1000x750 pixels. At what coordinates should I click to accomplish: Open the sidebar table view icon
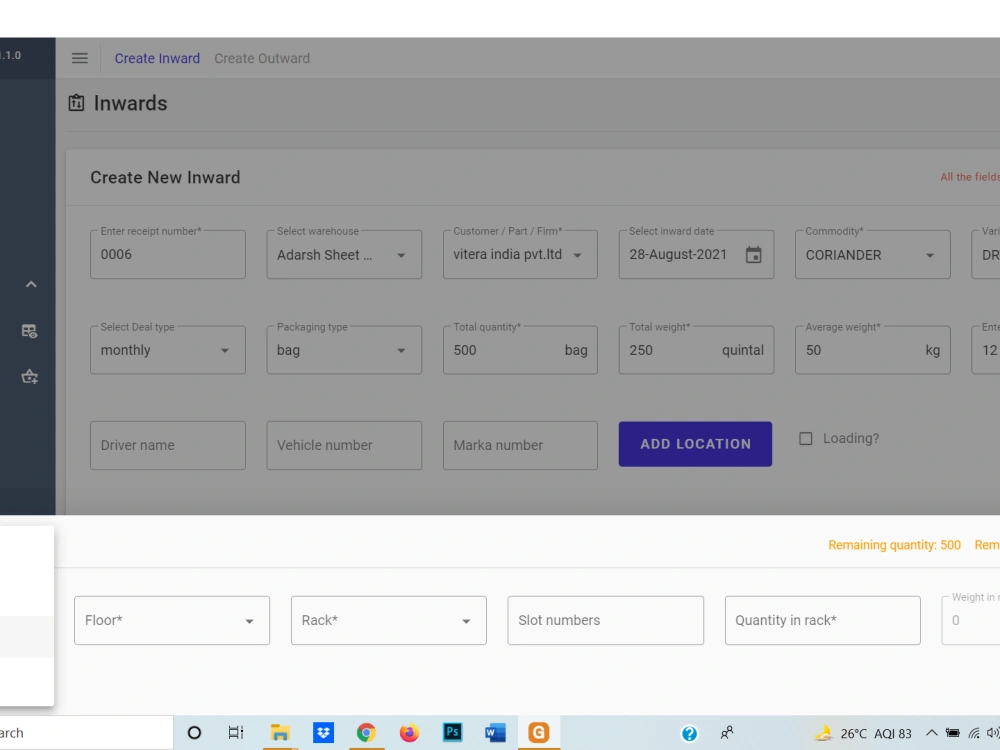point(29,331)
